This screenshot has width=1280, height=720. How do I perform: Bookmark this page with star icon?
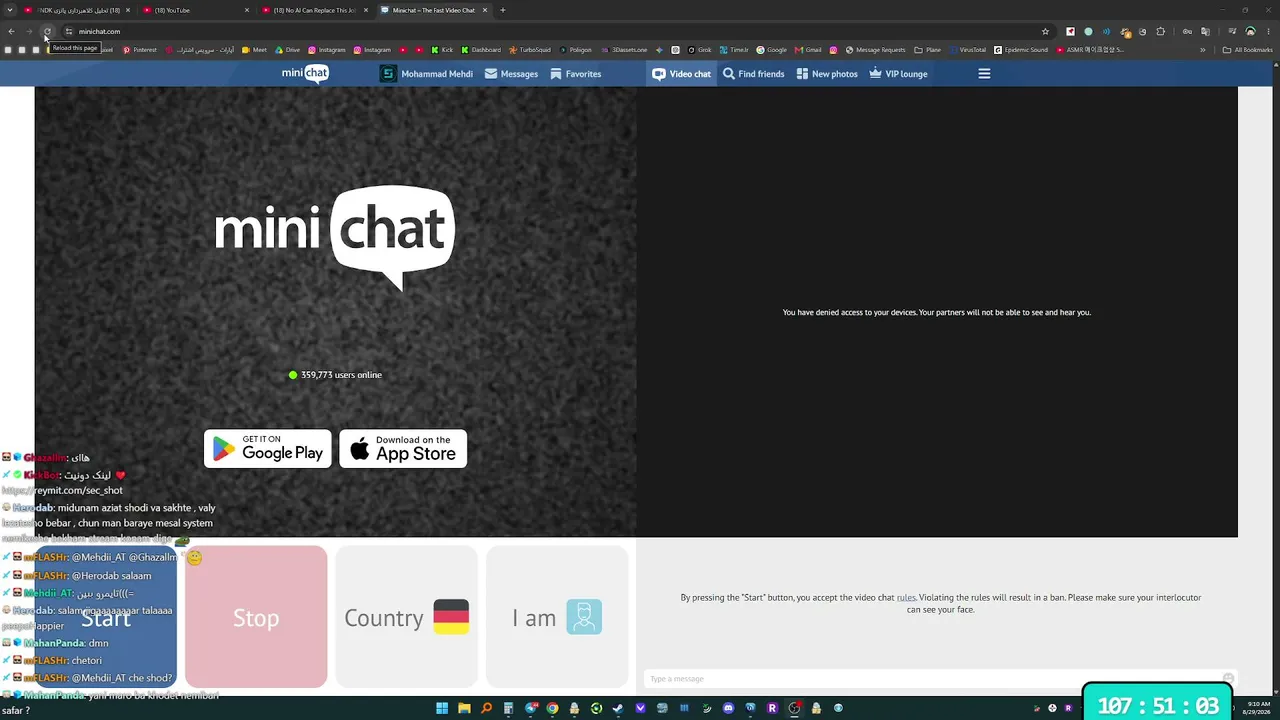[x=1045, y=31]
